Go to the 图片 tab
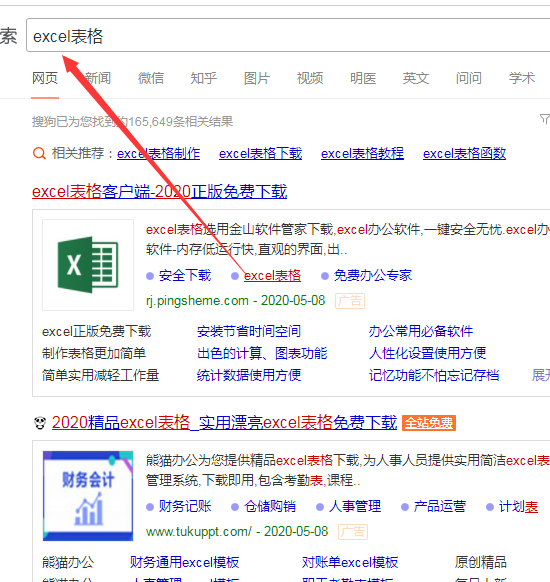This screenshot has width=550, height=582. (257, 78)
